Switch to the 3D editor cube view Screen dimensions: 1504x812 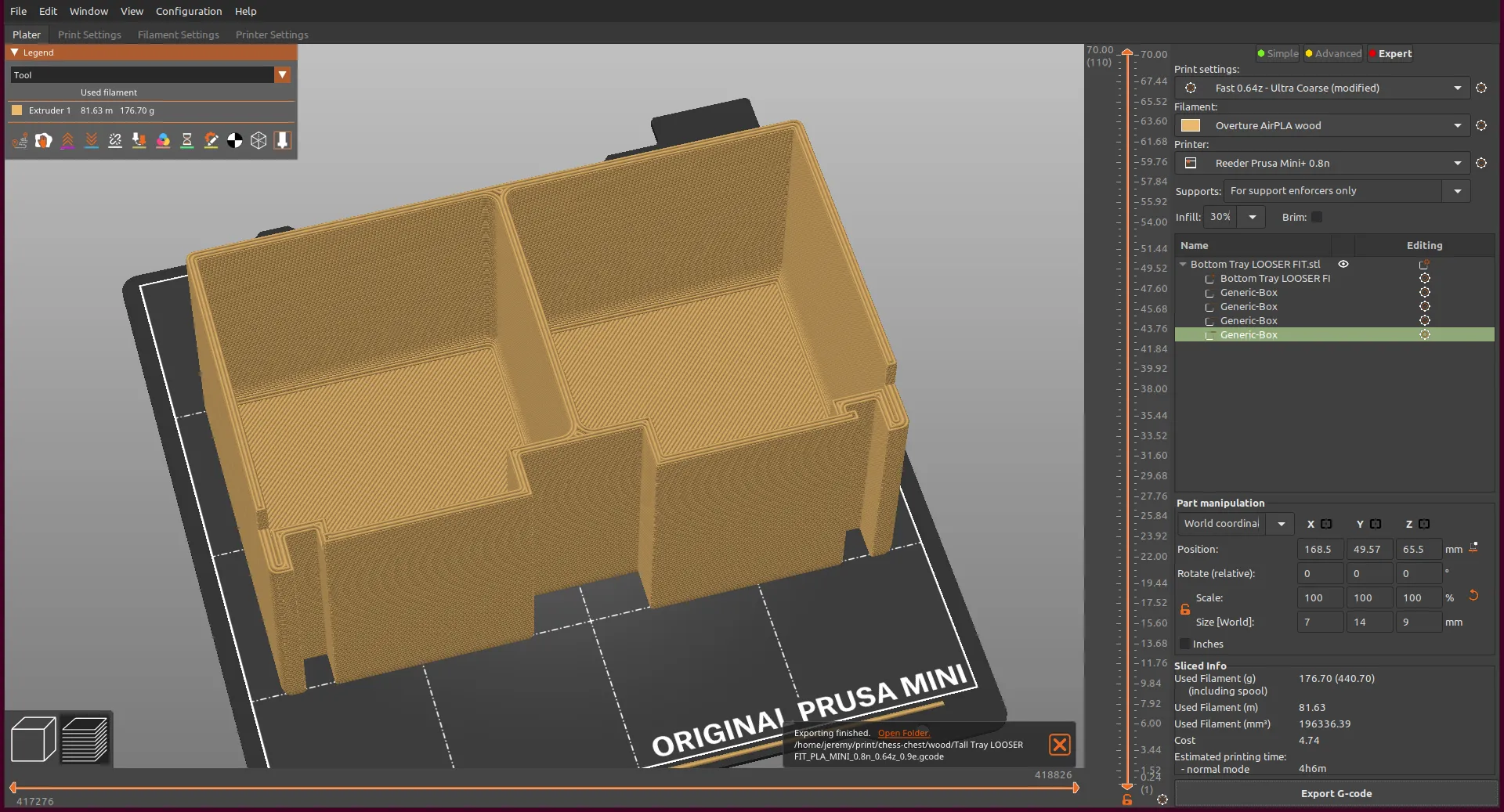pyautogui.click(x=33, y=739)
